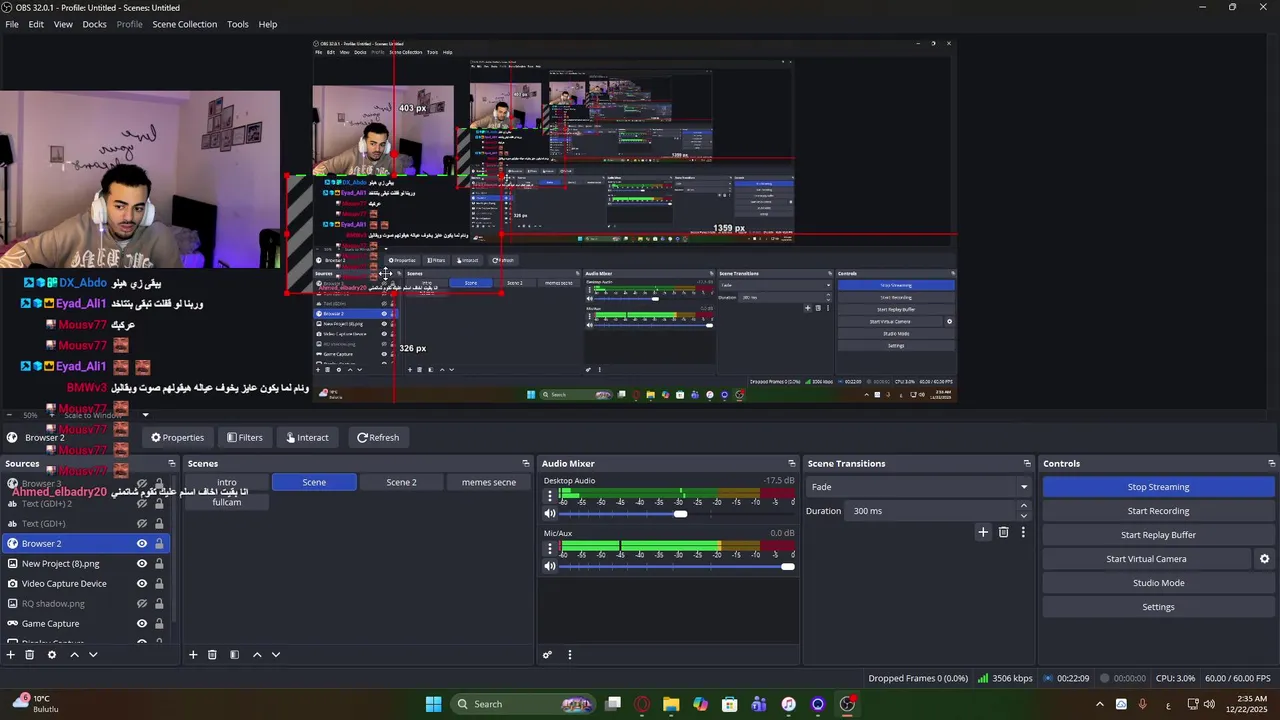
Task: Open Mic/Aux three-dot options
Action: click(x=549, y=549)
